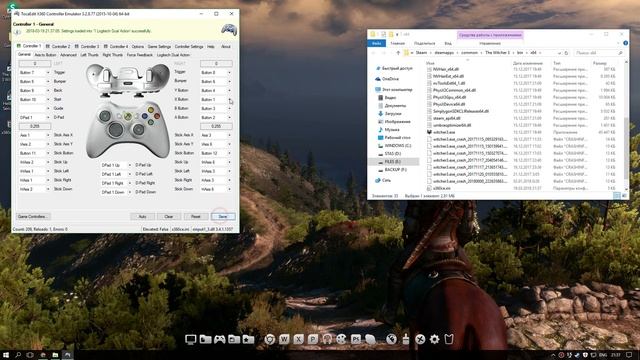This screenshot has height=360, width=640.
Task: Open the Вид ribbon tab in Explorer
Action: [x=448, y=43]
